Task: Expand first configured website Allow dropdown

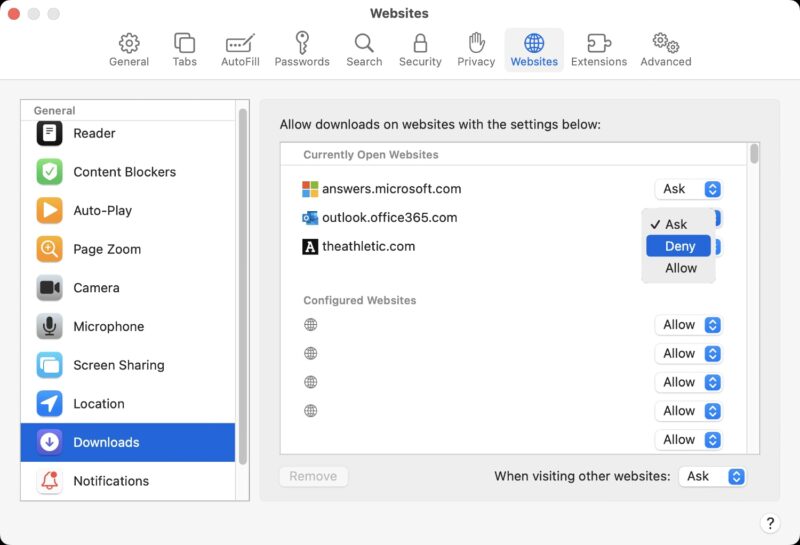Action: (688, 325)
